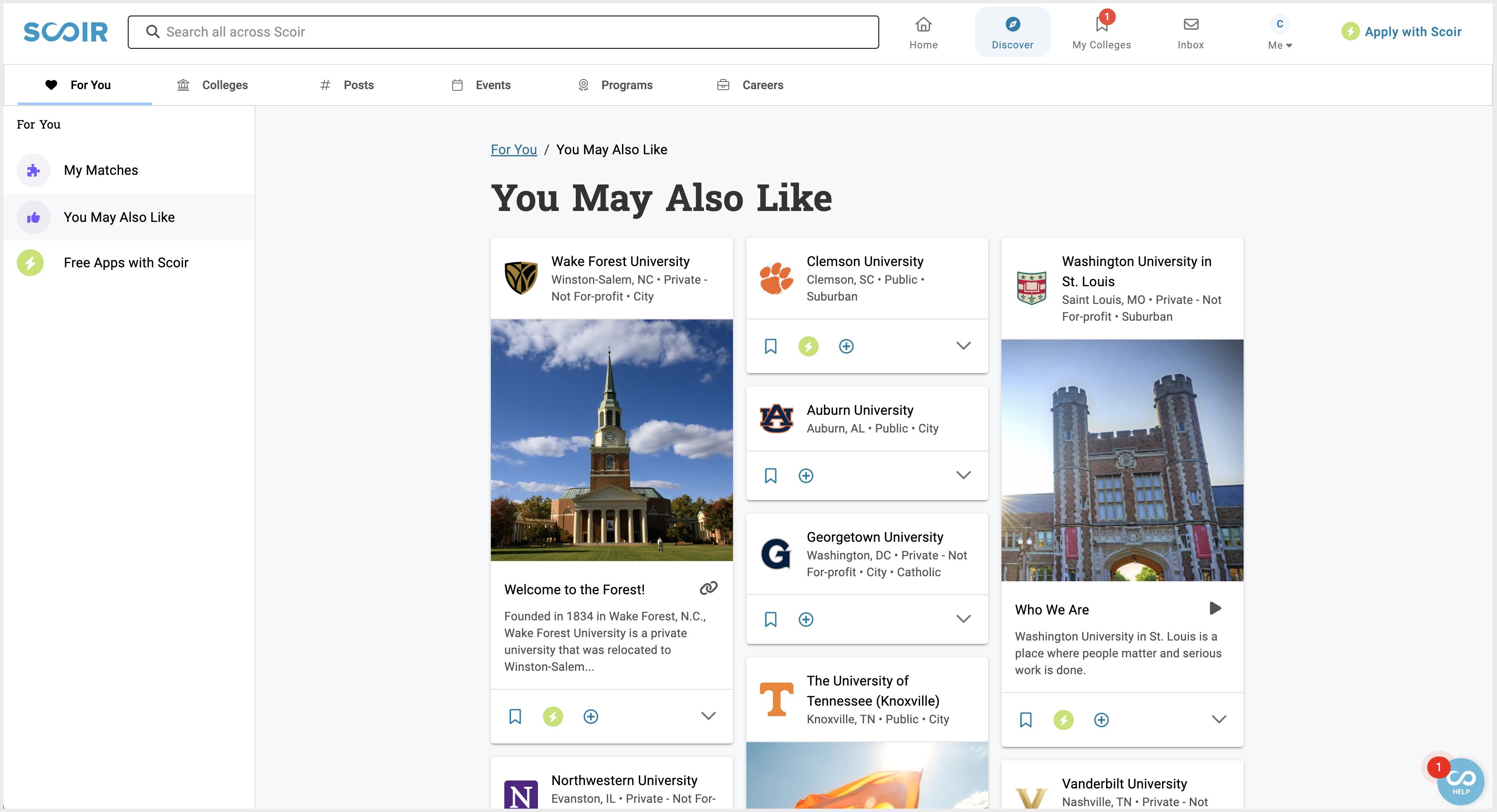Open Georgetown University card title
Screen dimensions: 1497x812
[875, 537]
